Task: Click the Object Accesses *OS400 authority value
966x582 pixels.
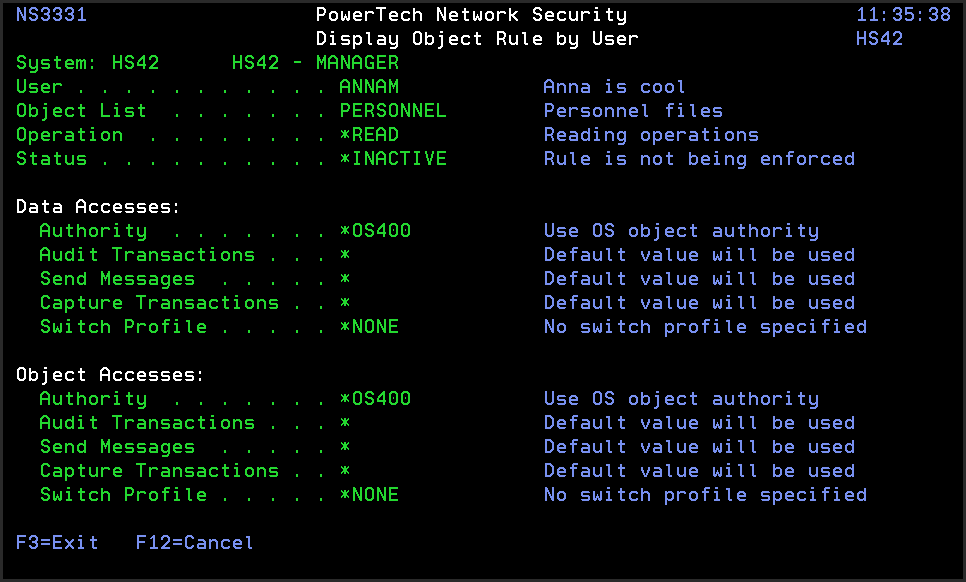Action: pos(375,399)
